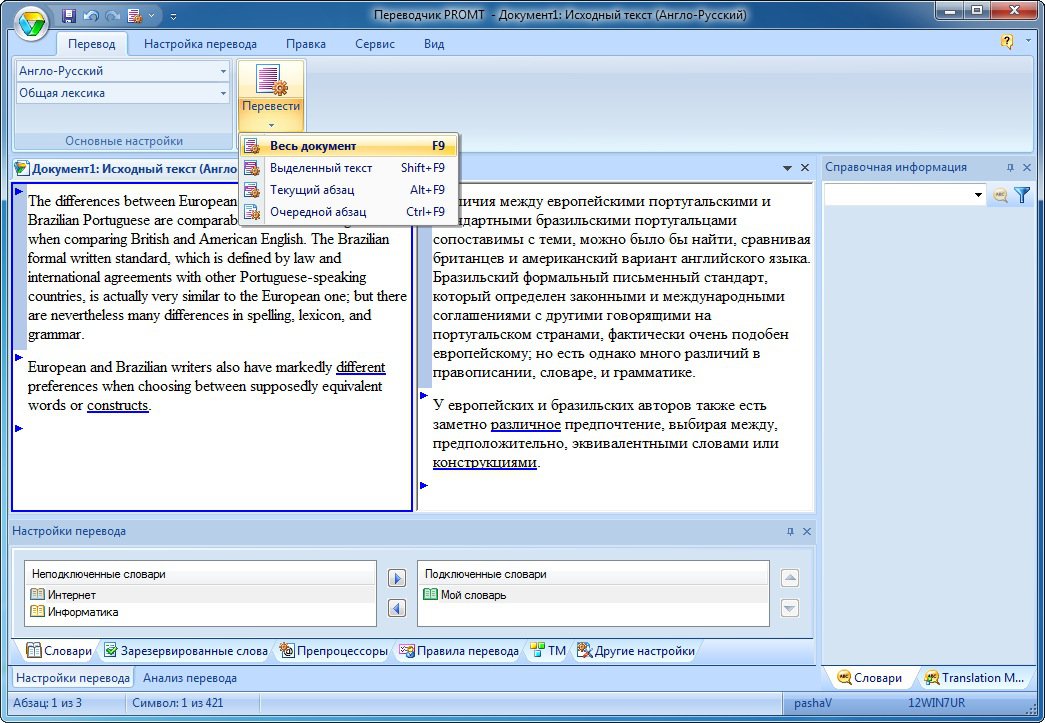Switch to the Правила перевода tab
The width and height of the screenshot is (1045, 723).
pos(459,651)
